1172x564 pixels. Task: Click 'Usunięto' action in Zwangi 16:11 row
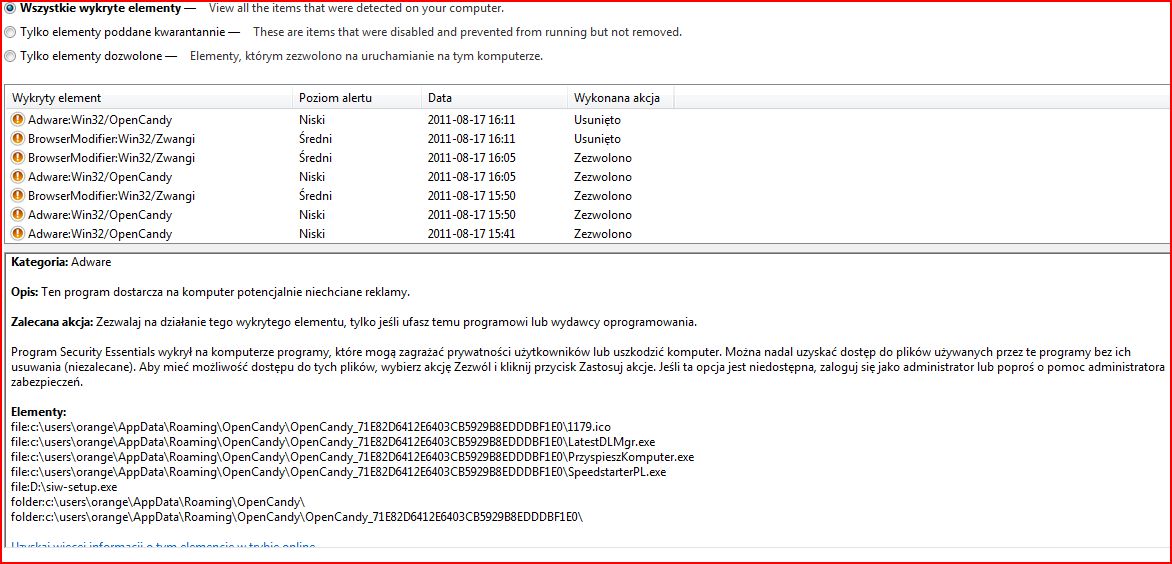point(597,138)
